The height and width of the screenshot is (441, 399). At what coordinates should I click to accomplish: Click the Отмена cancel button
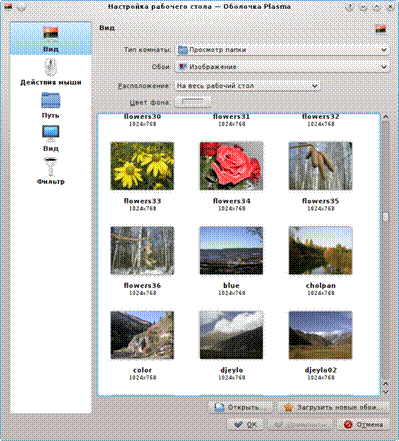pos(363,425)
